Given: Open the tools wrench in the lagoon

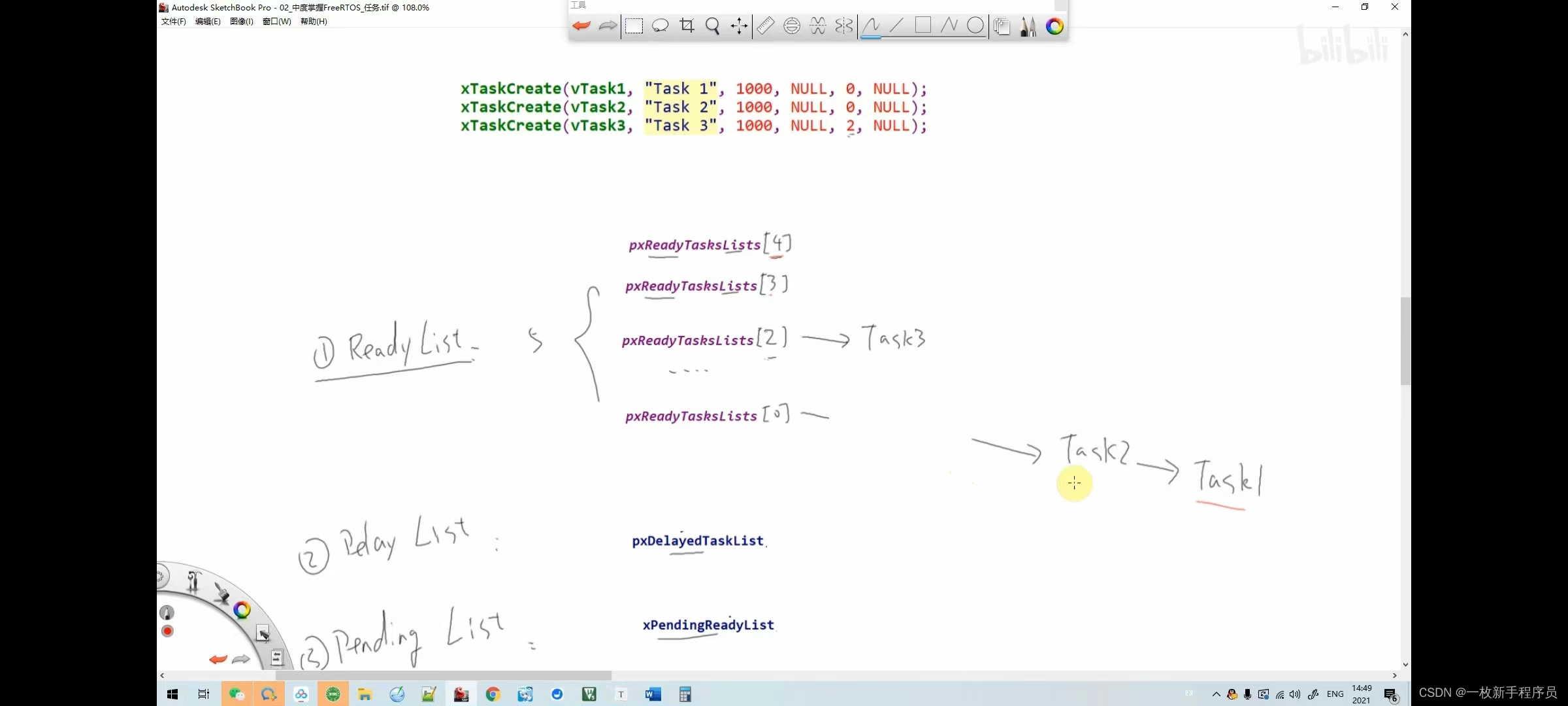Looking at the screenshot, I should (193, 581).
